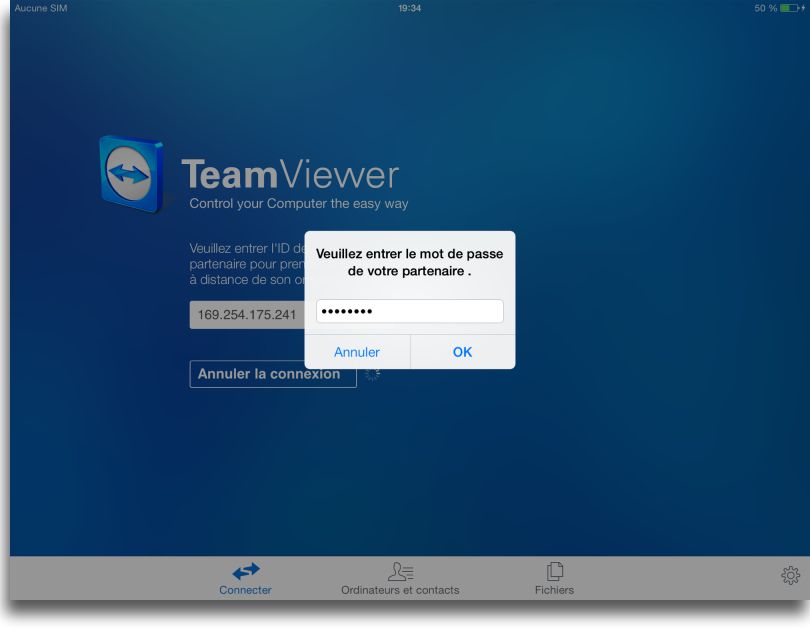Open the Ordinateurs et contacts icon

click(400, 571)
